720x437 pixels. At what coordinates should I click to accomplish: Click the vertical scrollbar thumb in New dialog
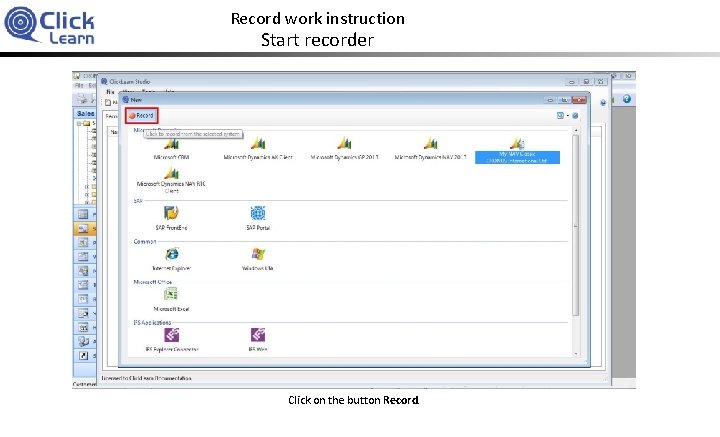click(x=576, y=225)
